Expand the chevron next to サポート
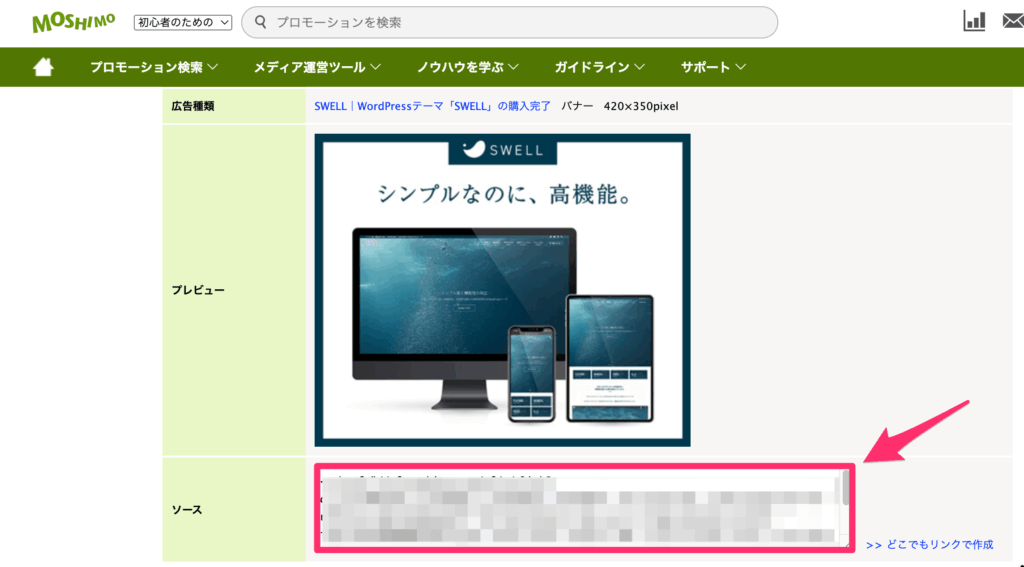1024x567 pixels. click(x=740, y=67)
